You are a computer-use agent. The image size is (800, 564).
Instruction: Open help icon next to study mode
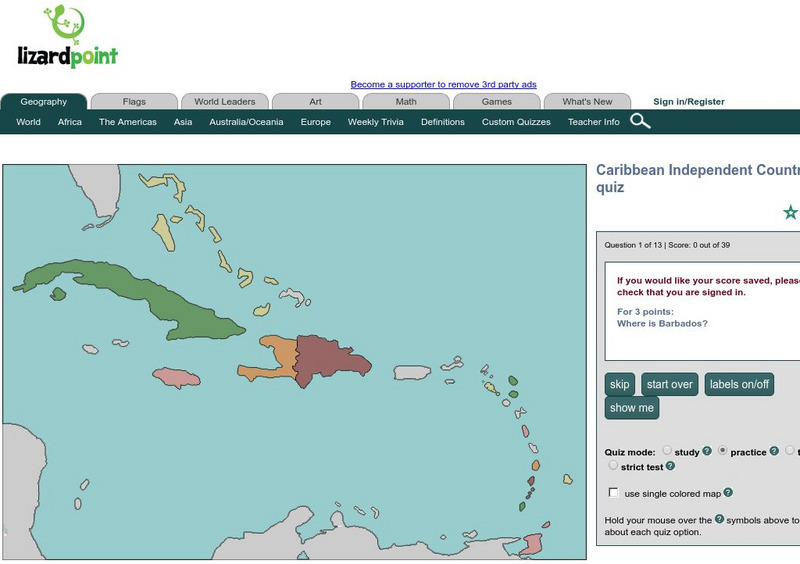point(707,451)
